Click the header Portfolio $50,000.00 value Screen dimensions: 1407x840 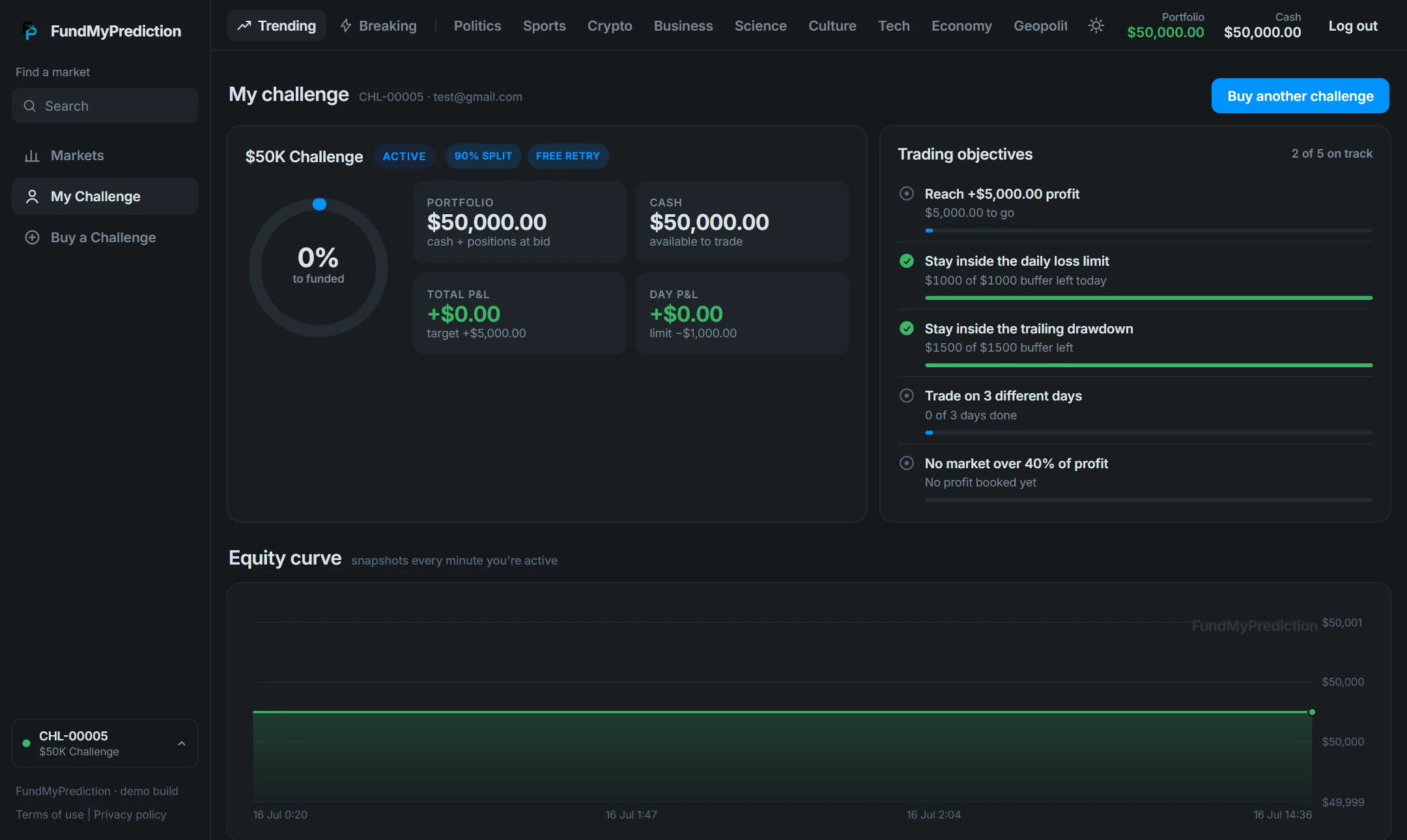[x=1165, y=33]
